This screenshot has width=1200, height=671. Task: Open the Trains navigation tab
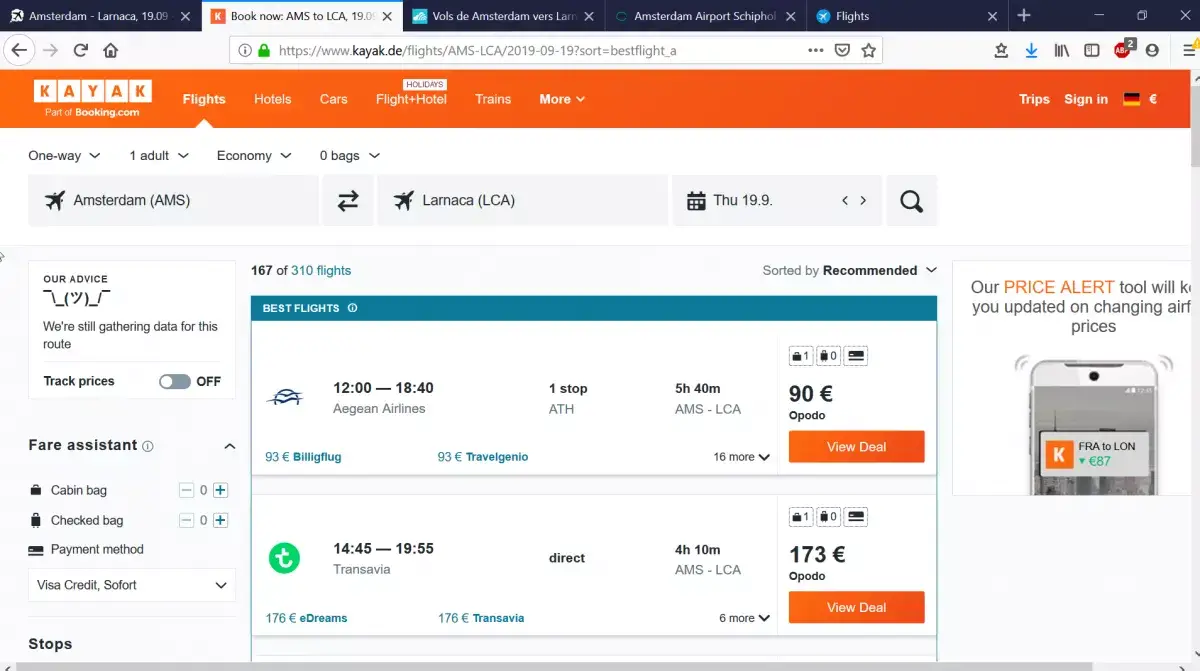click(x=493, y=99)
